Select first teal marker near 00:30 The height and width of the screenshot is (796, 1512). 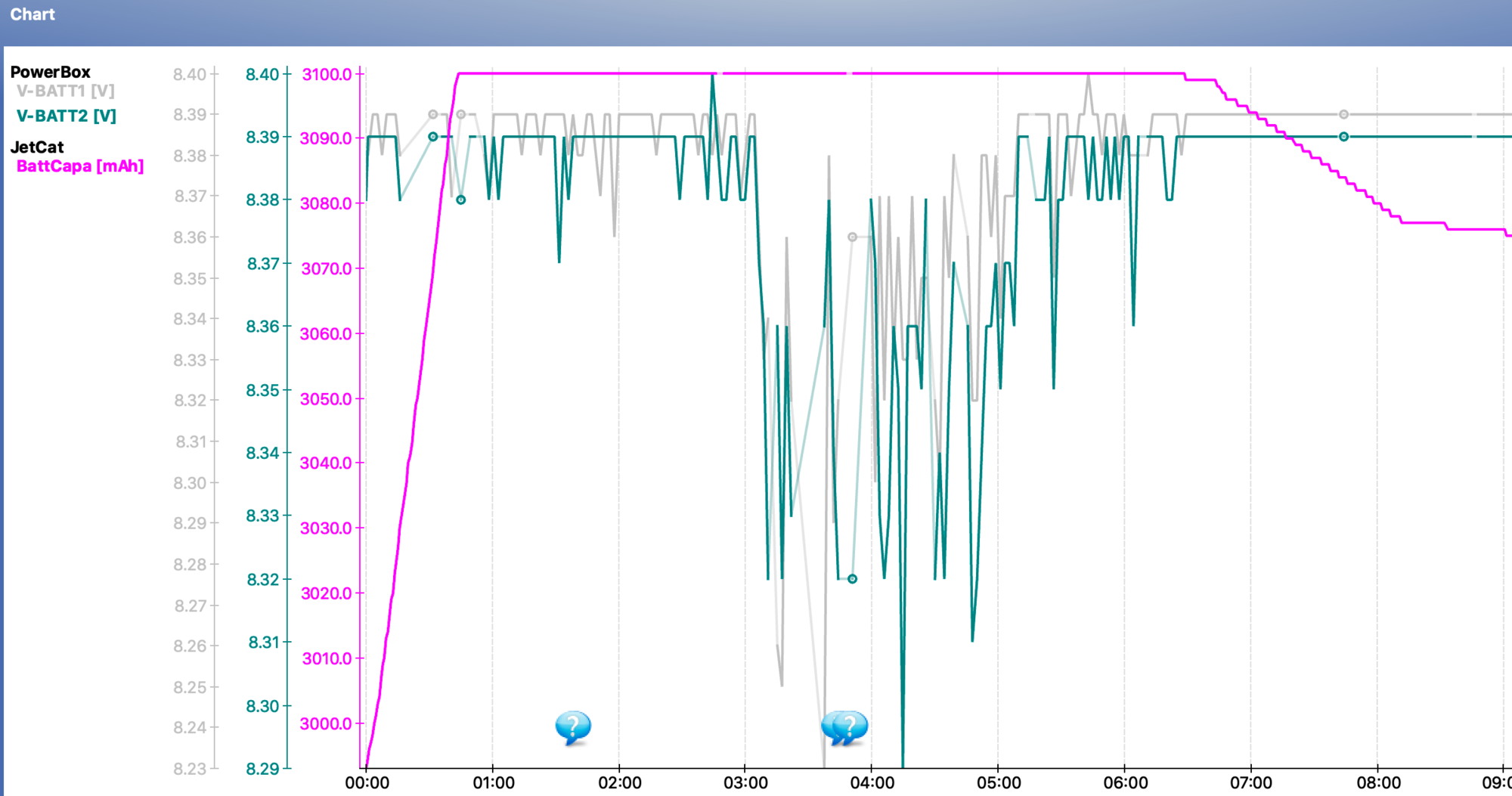point(432,137)
